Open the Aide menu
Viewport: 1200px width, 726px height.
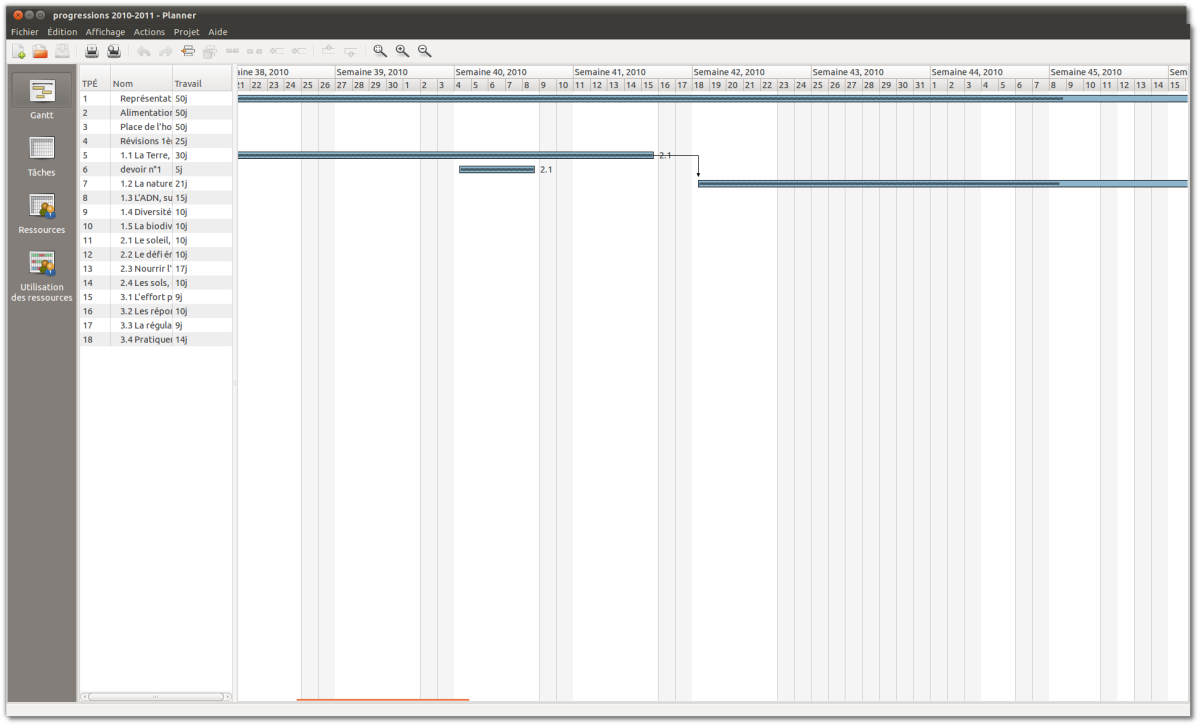tap(218, 32)
